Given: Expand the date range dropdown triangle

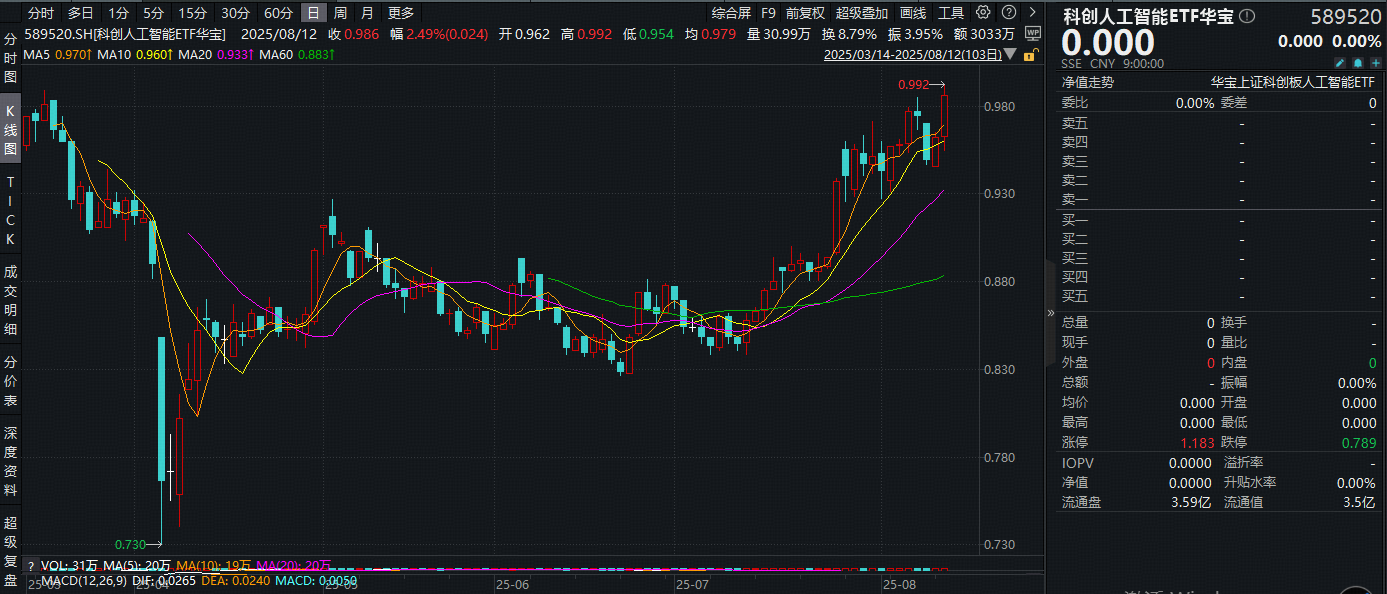Looking at the screenshot, I should pyautogui.click(x=1010, y=54).
